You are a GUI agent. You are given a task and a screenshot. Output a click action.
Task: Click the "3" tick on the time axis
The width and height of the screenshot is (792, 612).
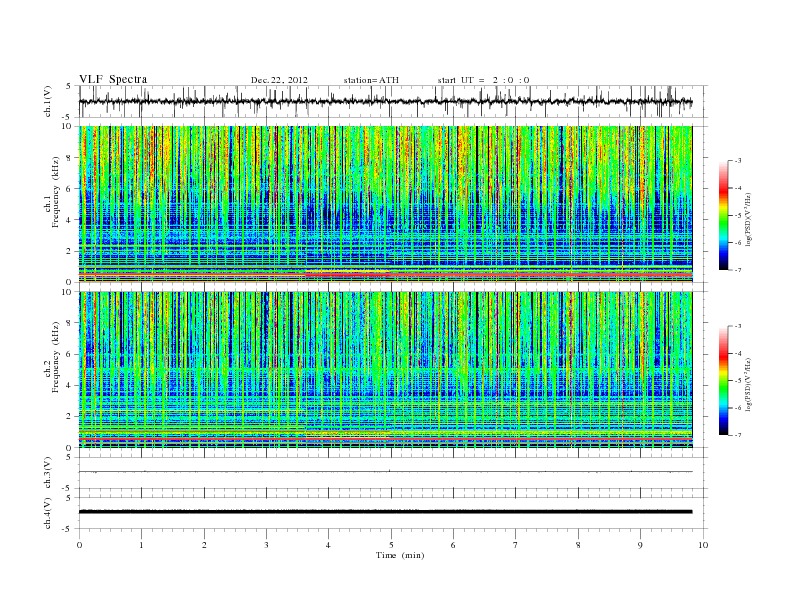click(x=266, y=545)
